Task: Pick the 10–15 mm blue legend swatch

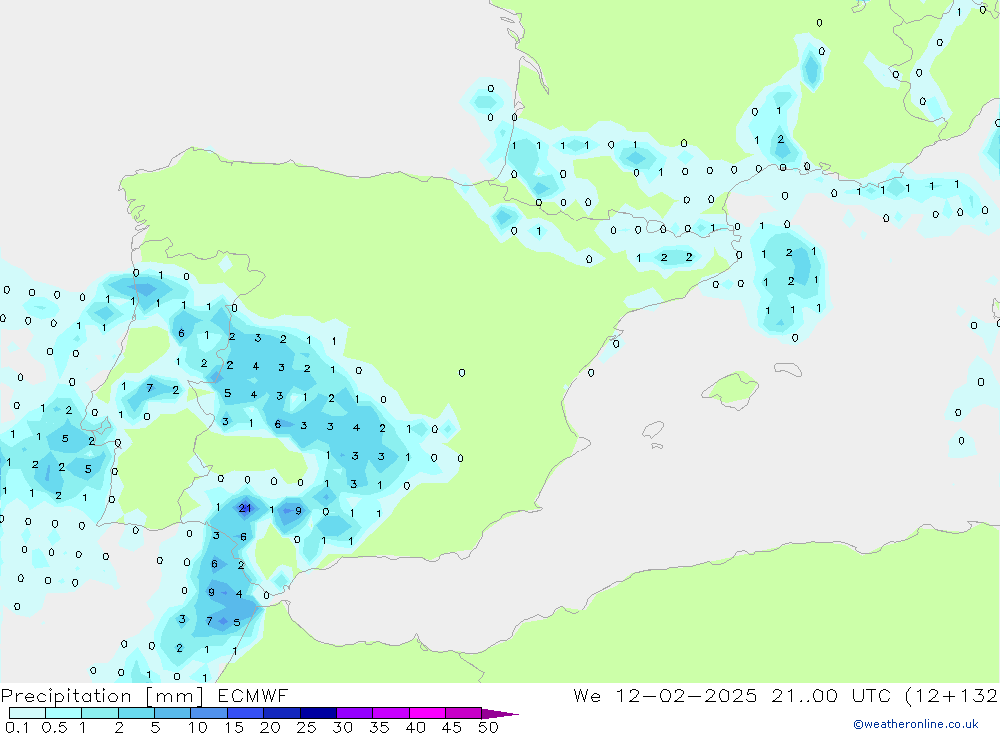Action: click(x=209, y=713)
